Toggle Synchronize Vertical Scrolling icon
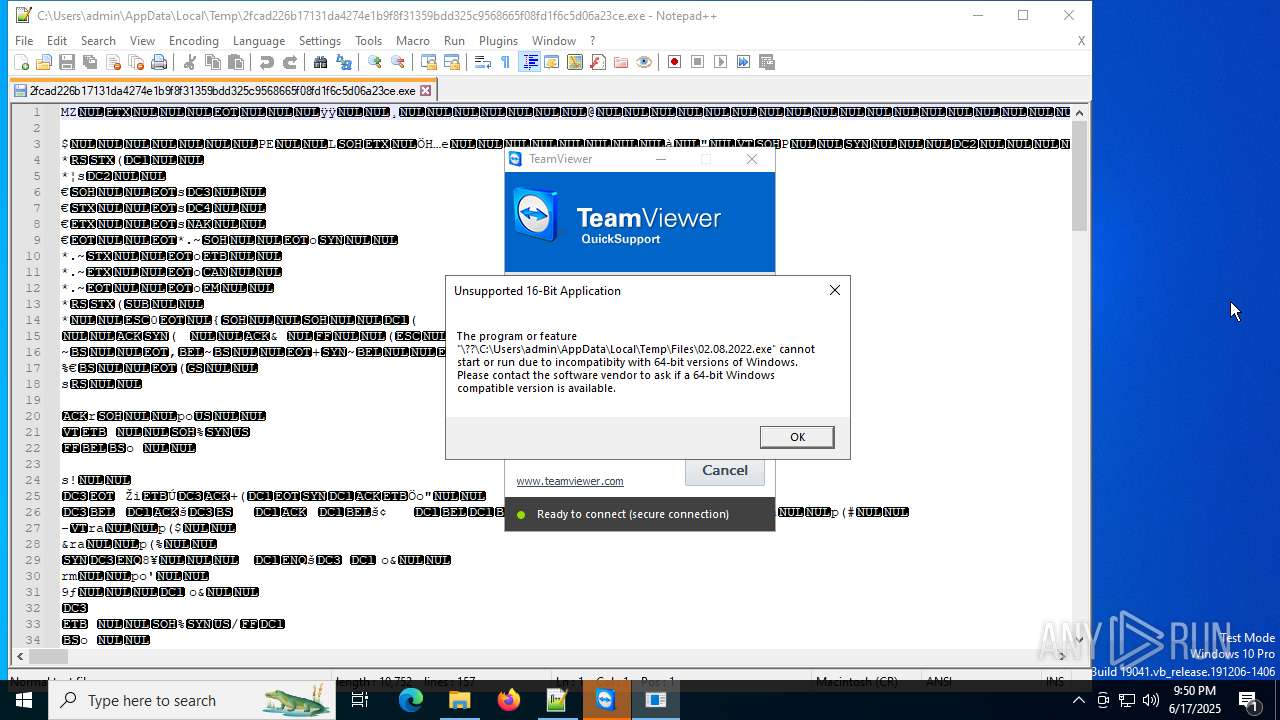This screenshot has width=1280, height=720. pyautogui.click(x=429, y=62)
